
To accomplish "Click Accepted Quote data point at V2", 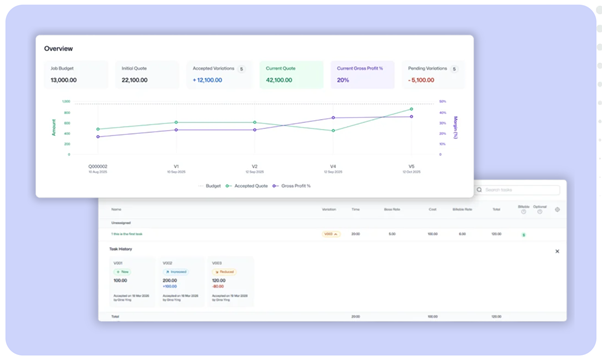I will (255, 122).
